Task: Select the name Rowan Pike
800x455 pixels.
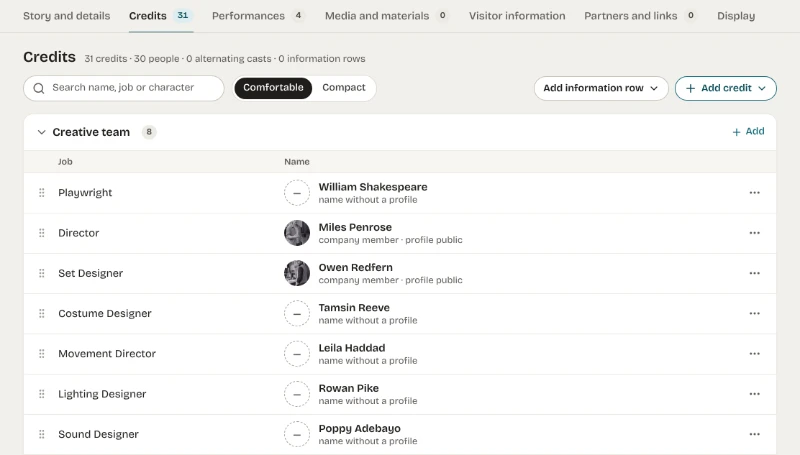Action: point(348,389)
